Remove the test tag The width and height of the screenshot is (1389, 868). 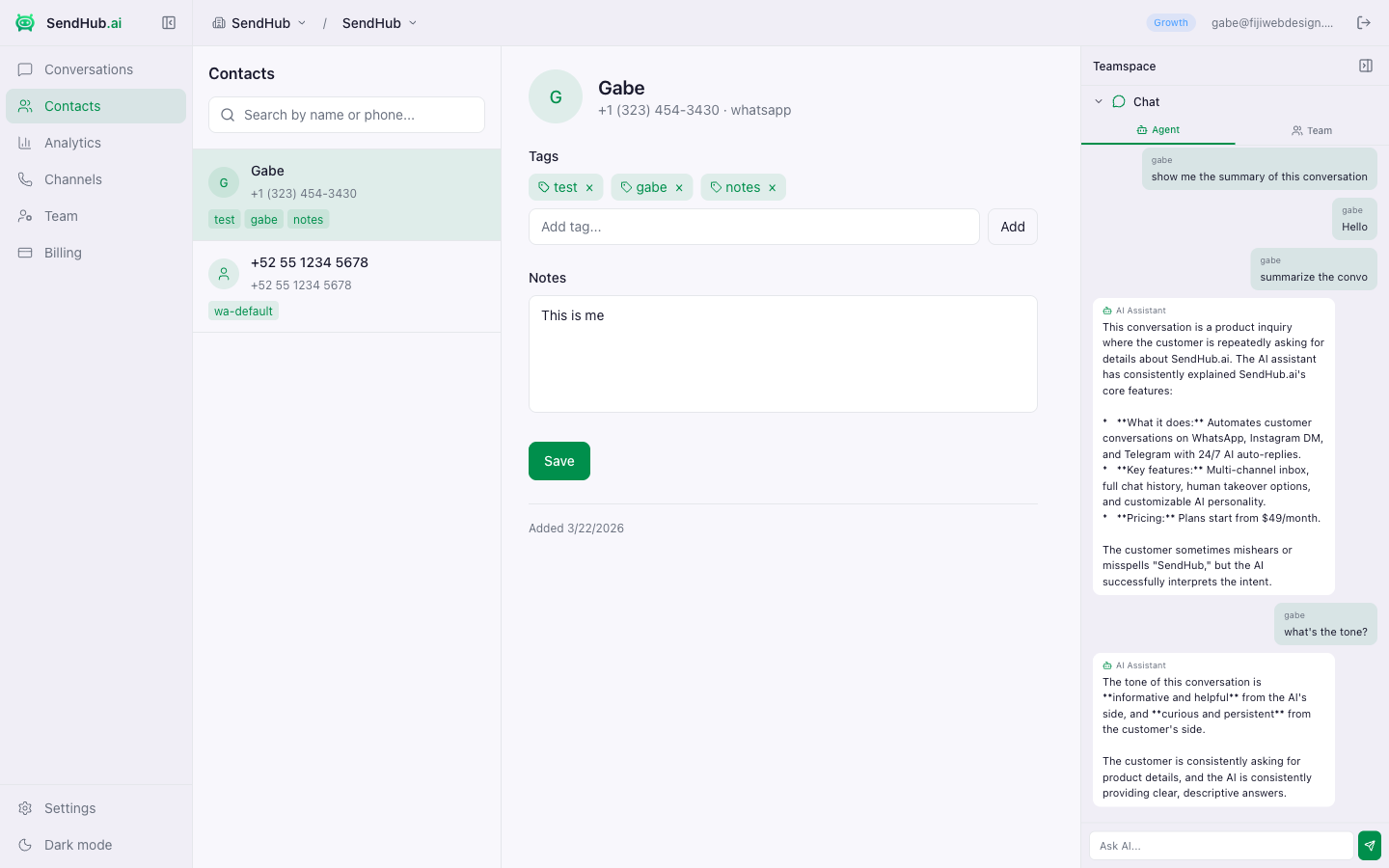coord(589,188)
